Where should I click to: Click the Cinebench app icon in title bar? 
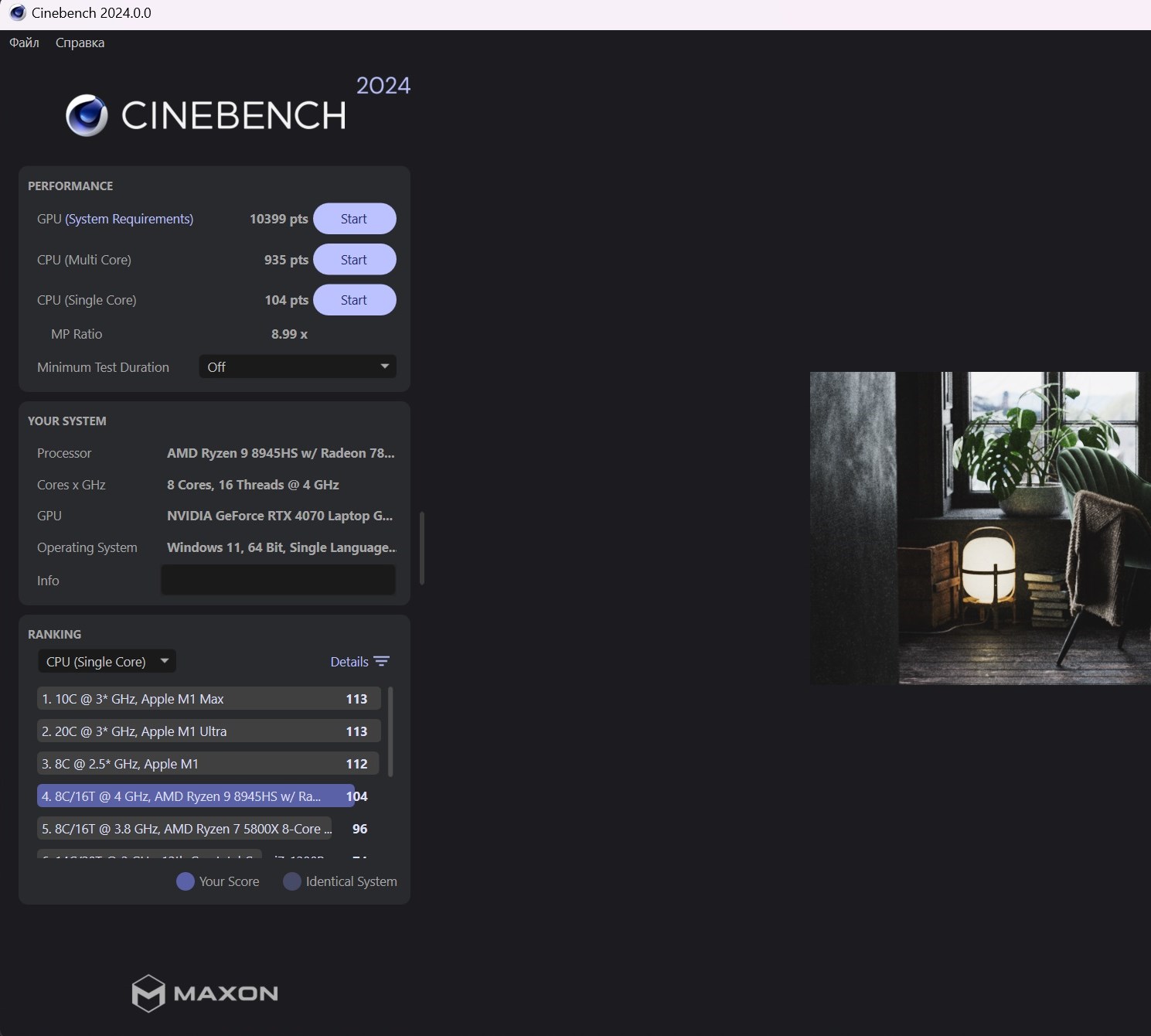[18, 13]
